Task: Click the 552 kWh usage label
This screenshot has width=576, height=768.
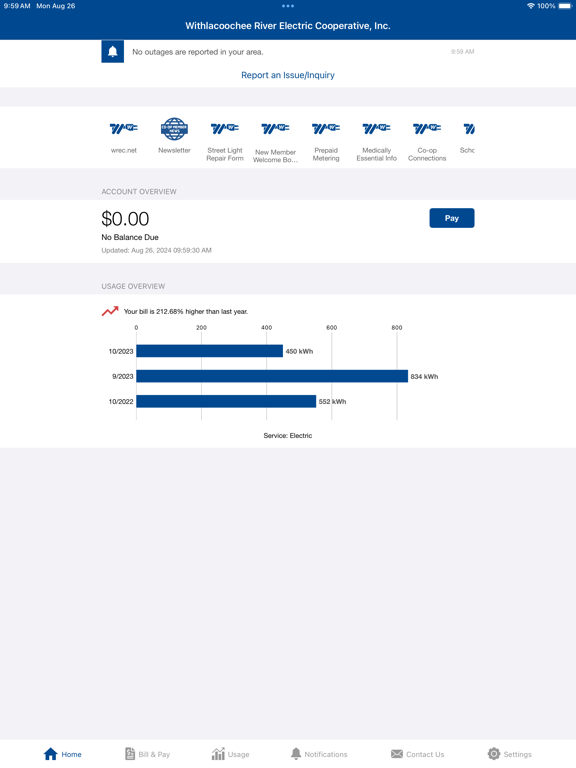Action: click(x=333, y=402)
